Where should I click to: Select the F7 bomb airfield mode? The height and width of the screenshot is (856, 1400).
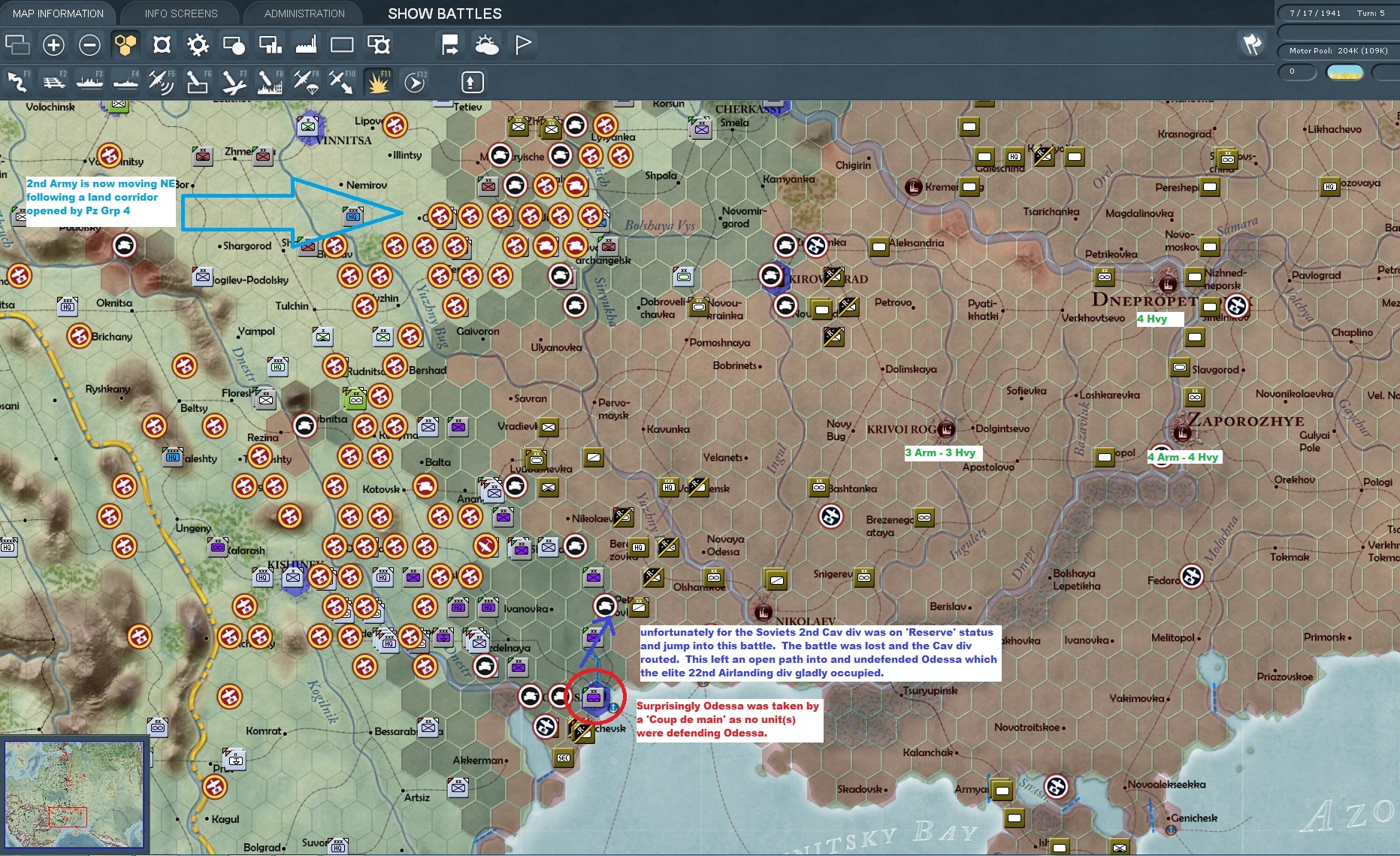234,81
